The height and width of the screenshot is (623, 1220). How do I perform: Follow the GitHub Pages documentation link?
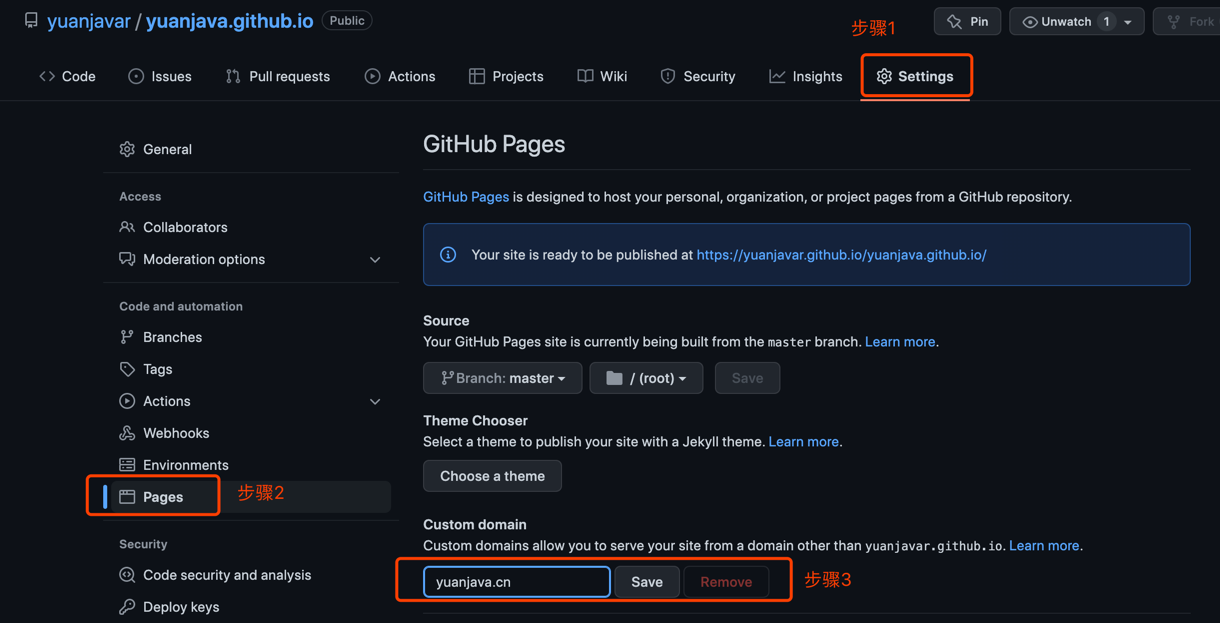click(x=466, y=197)
